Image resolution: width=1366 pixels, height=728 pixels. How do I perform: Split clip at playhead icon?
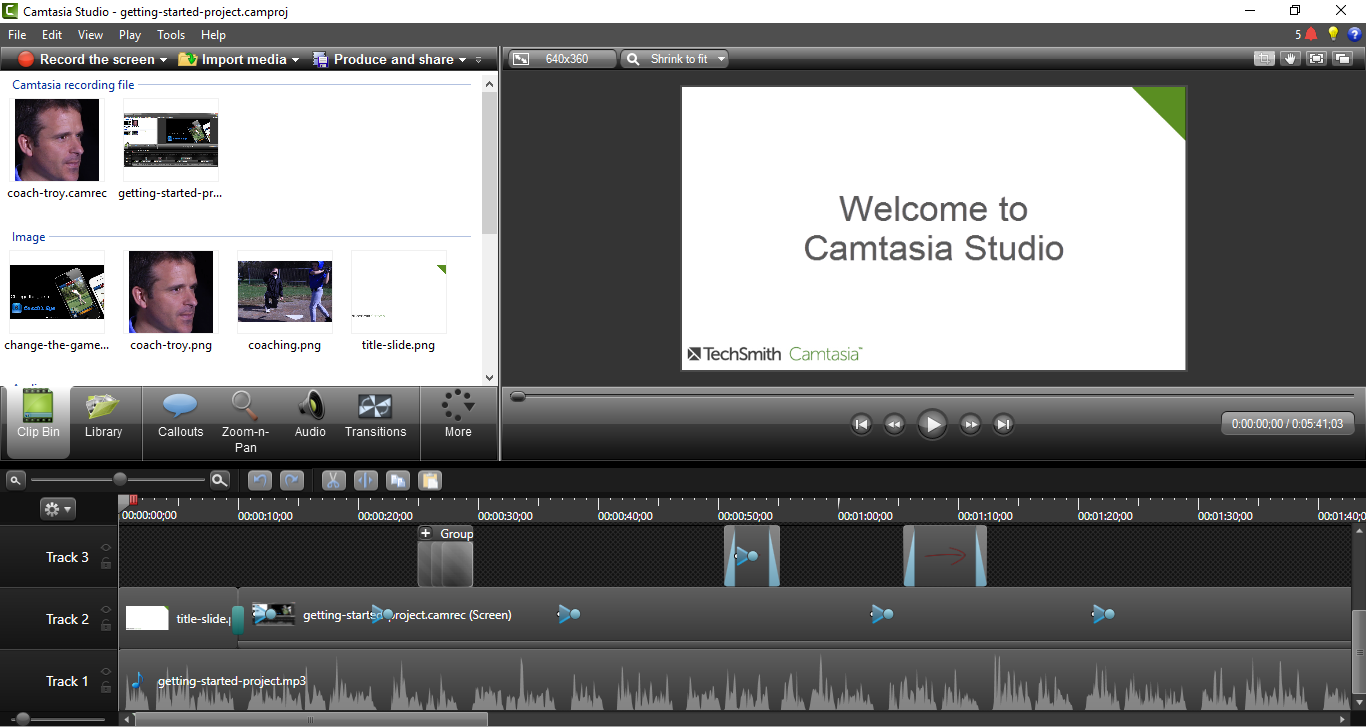366,480
